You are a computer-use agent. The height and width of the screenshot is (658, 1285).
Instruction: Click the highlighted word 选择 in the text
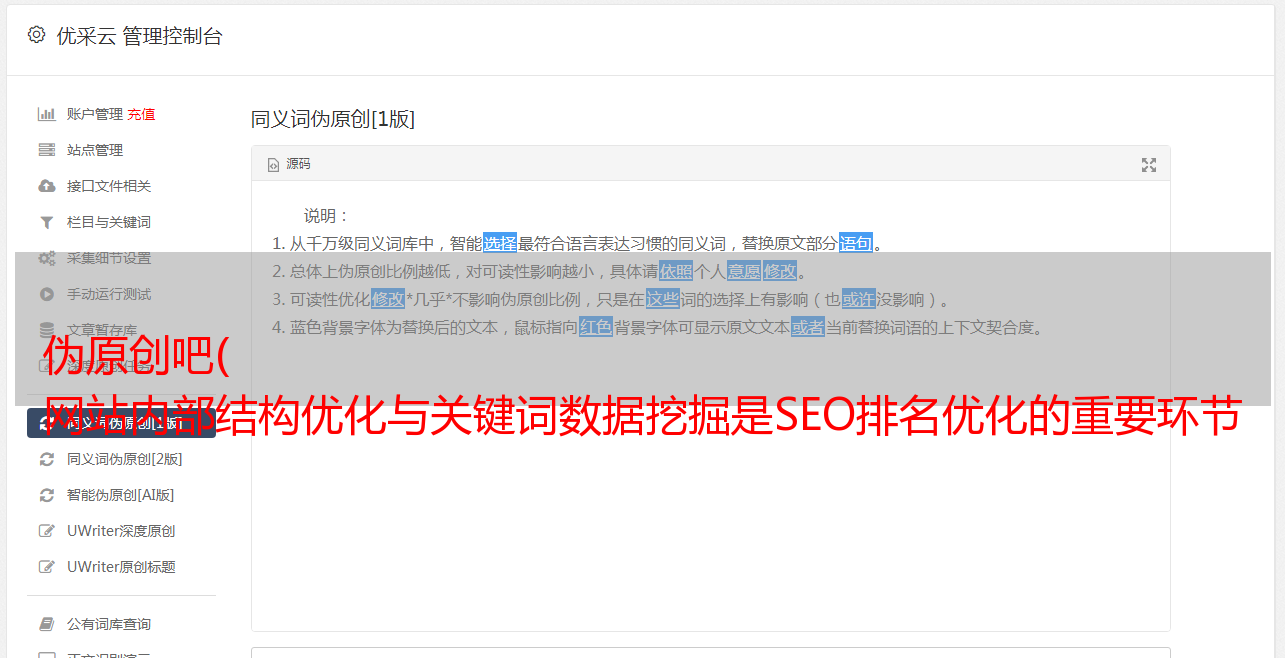(500, 243)
